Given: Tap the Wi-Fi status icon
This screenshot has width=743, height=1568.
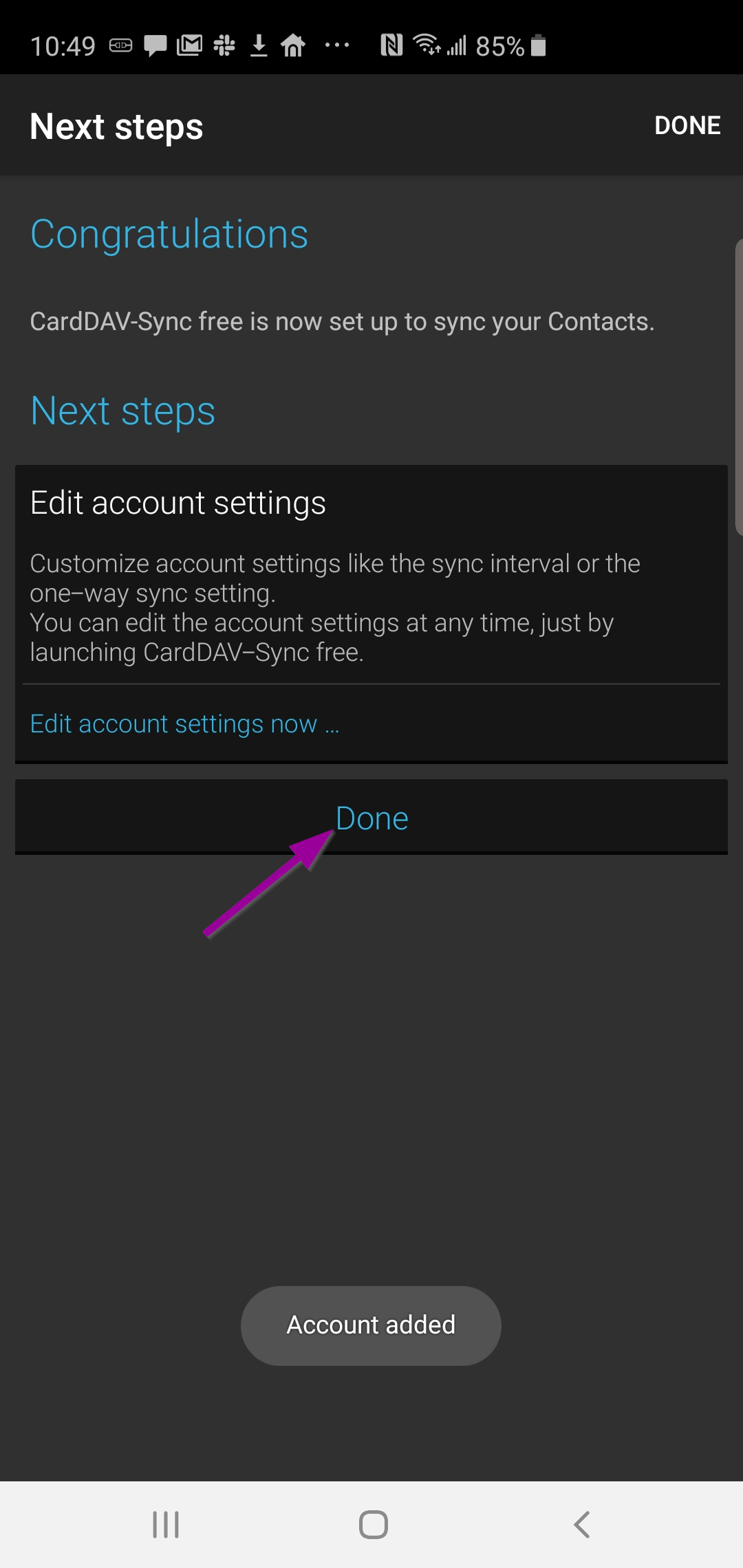Looking at the screenshot, I should [x=427, y=44].
